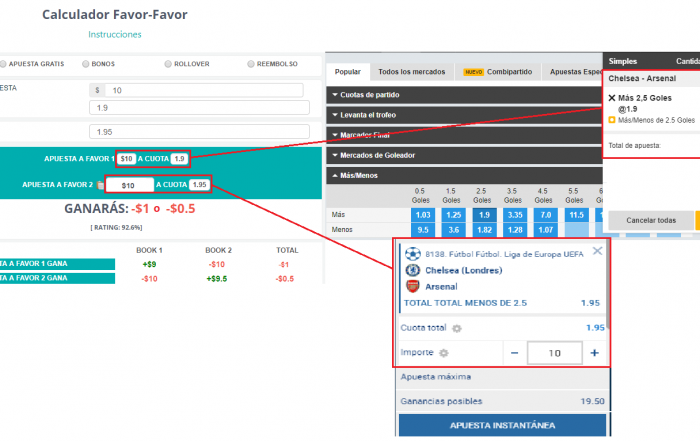Switch to the Popular tab
700x441 pixels.
[x=348, y=72]
